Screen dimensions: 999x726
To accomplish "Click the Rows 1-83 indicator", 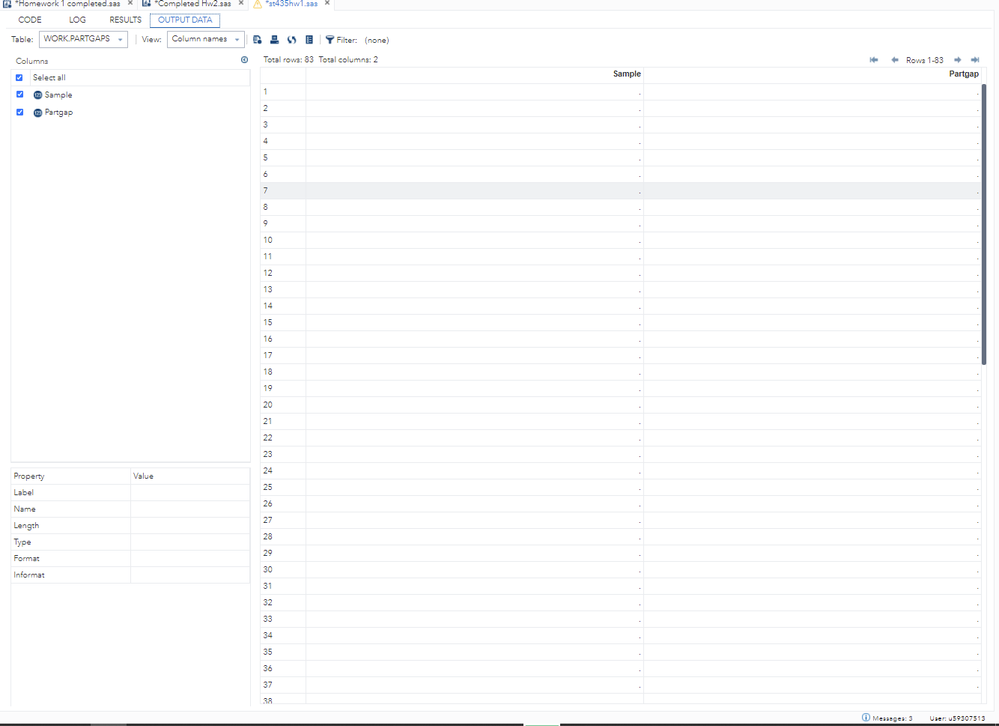I will tap(924, 60).
